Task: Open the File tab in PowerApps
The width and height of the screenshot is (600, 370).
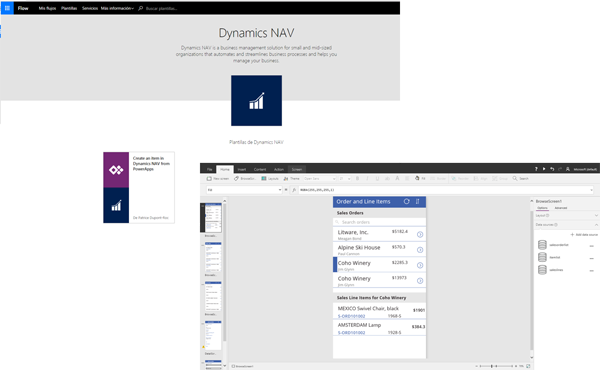Action: coord(209,169)
